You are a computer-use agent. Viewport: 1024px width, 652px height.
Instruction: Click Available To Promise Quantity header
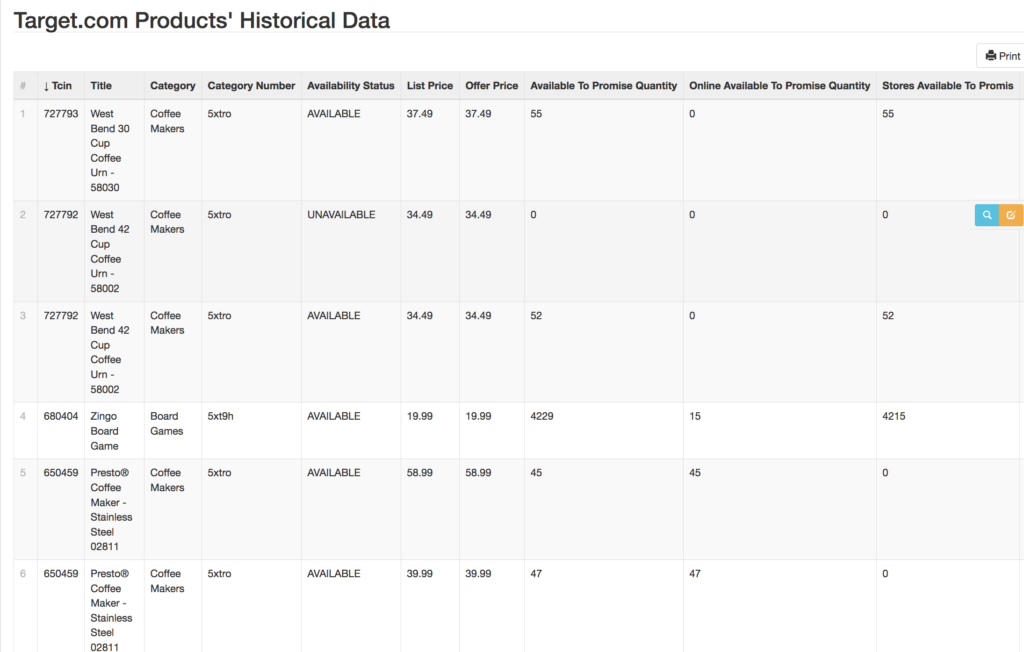coord(603,86)
